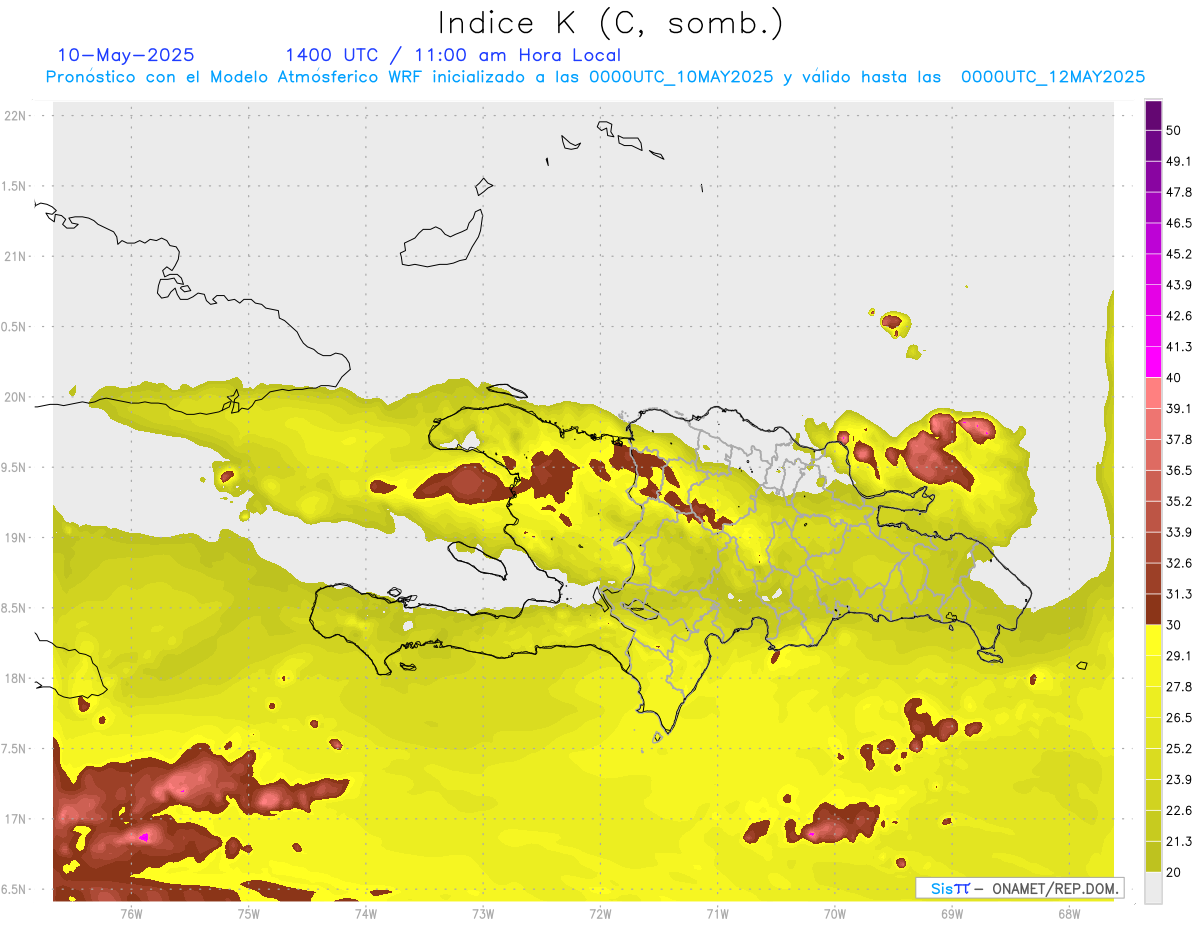
Task: Select the colorbar value "30"
Action: coord(1174,625)
